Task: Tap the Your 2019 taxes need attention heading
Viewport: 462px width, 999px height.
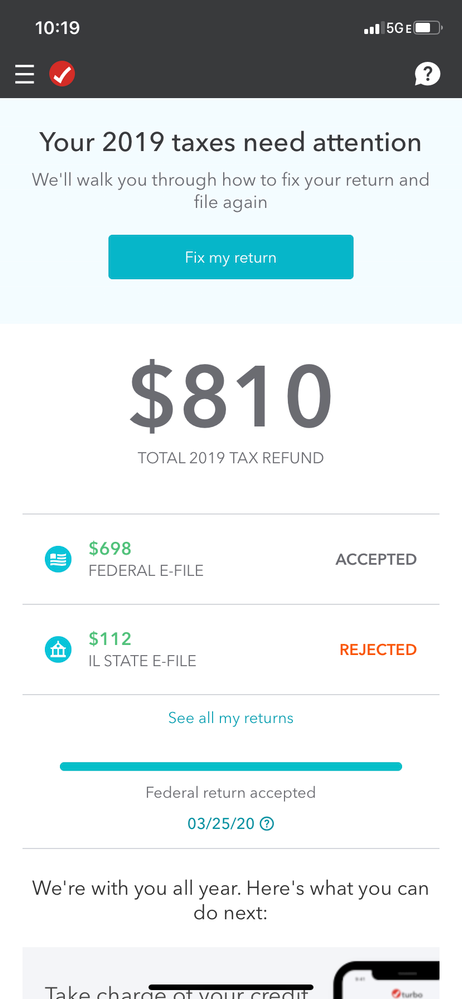Action: point(231,141)
